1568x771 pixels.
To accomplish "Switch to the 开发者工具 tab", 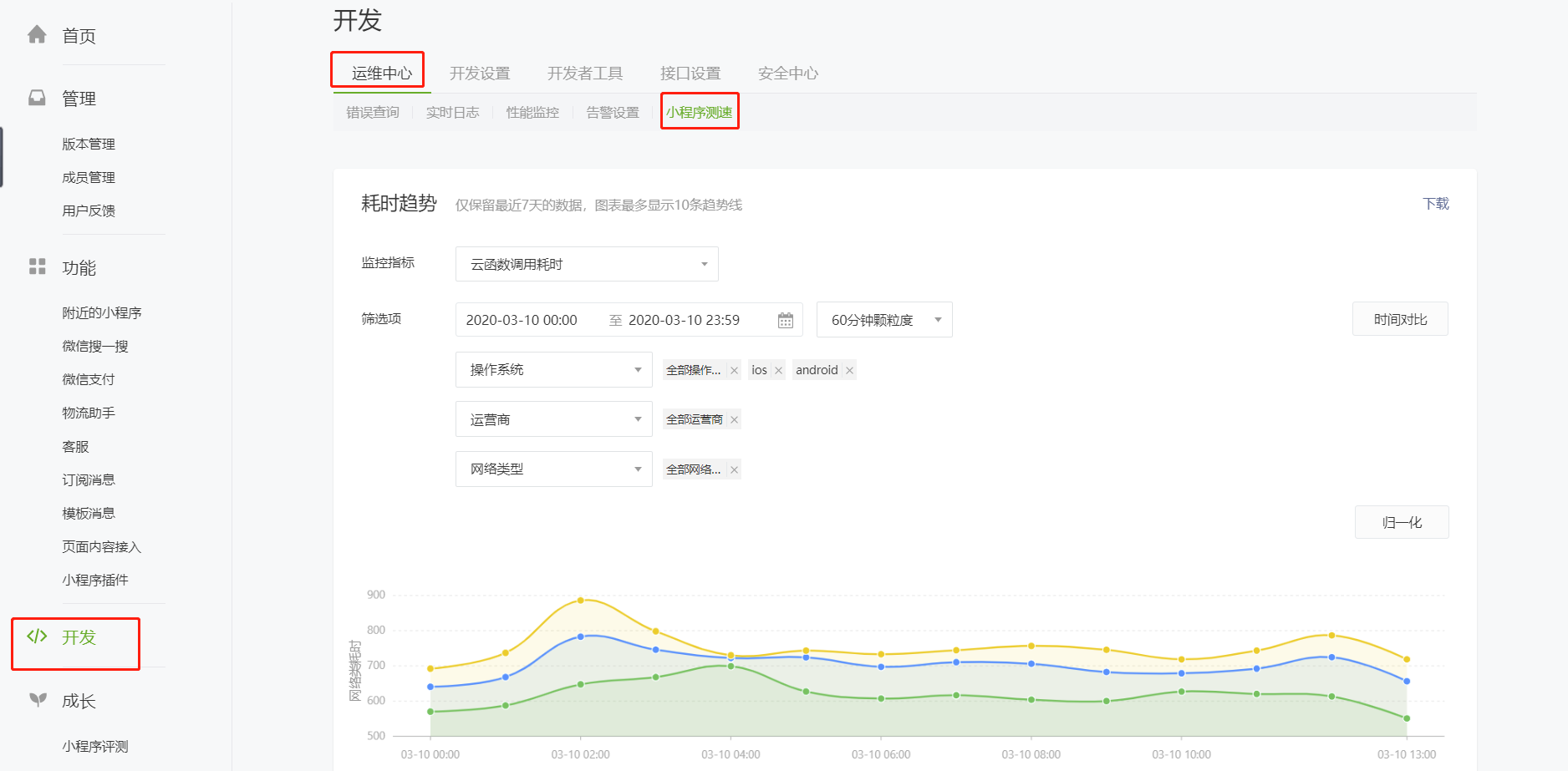I will 585,74.
